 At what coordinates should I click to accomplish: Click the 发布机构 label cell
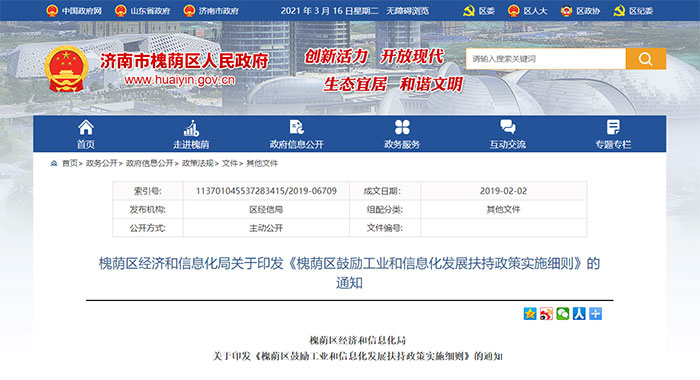148,209
